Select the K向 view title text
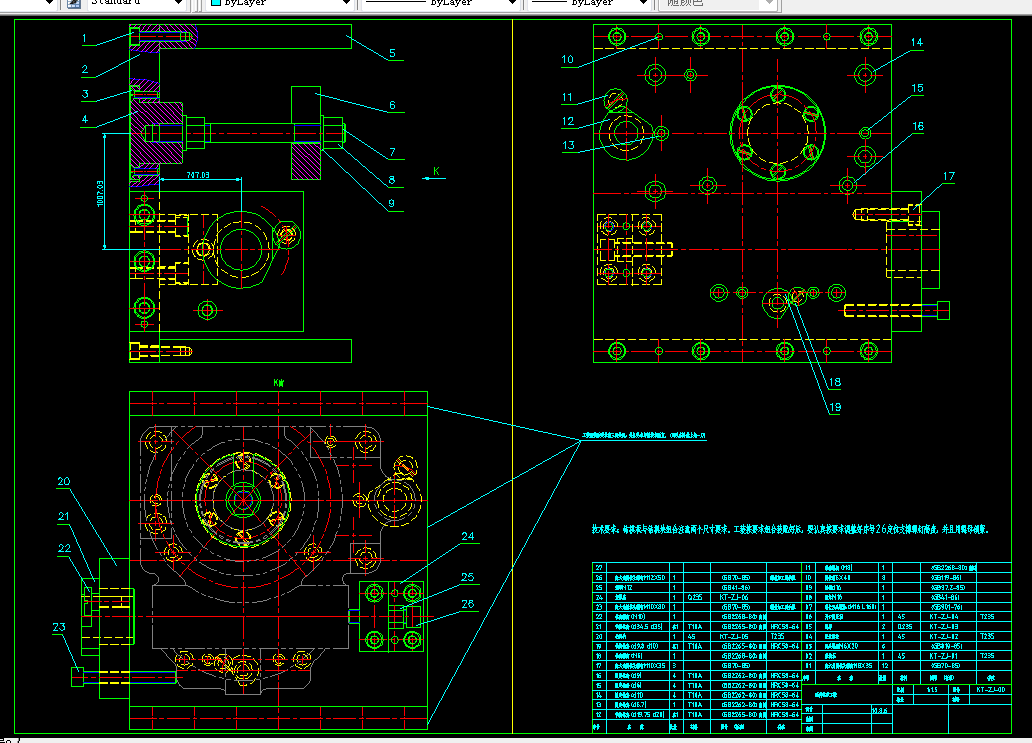Image resolution: width=1032 pixels, height=743 pixels. [278, 382]
